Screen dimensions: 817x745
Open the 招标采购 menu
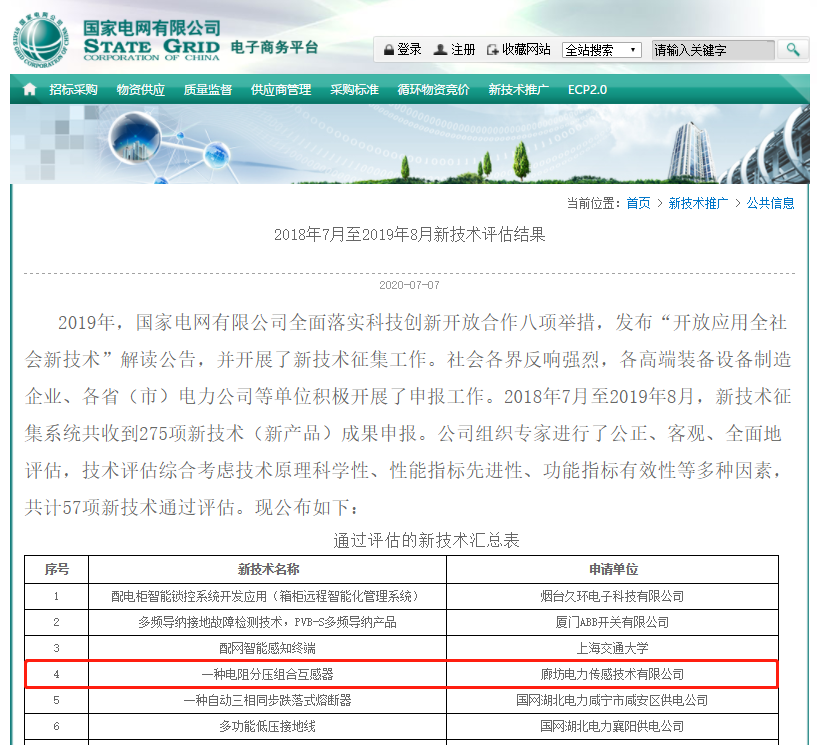[73, 89]
